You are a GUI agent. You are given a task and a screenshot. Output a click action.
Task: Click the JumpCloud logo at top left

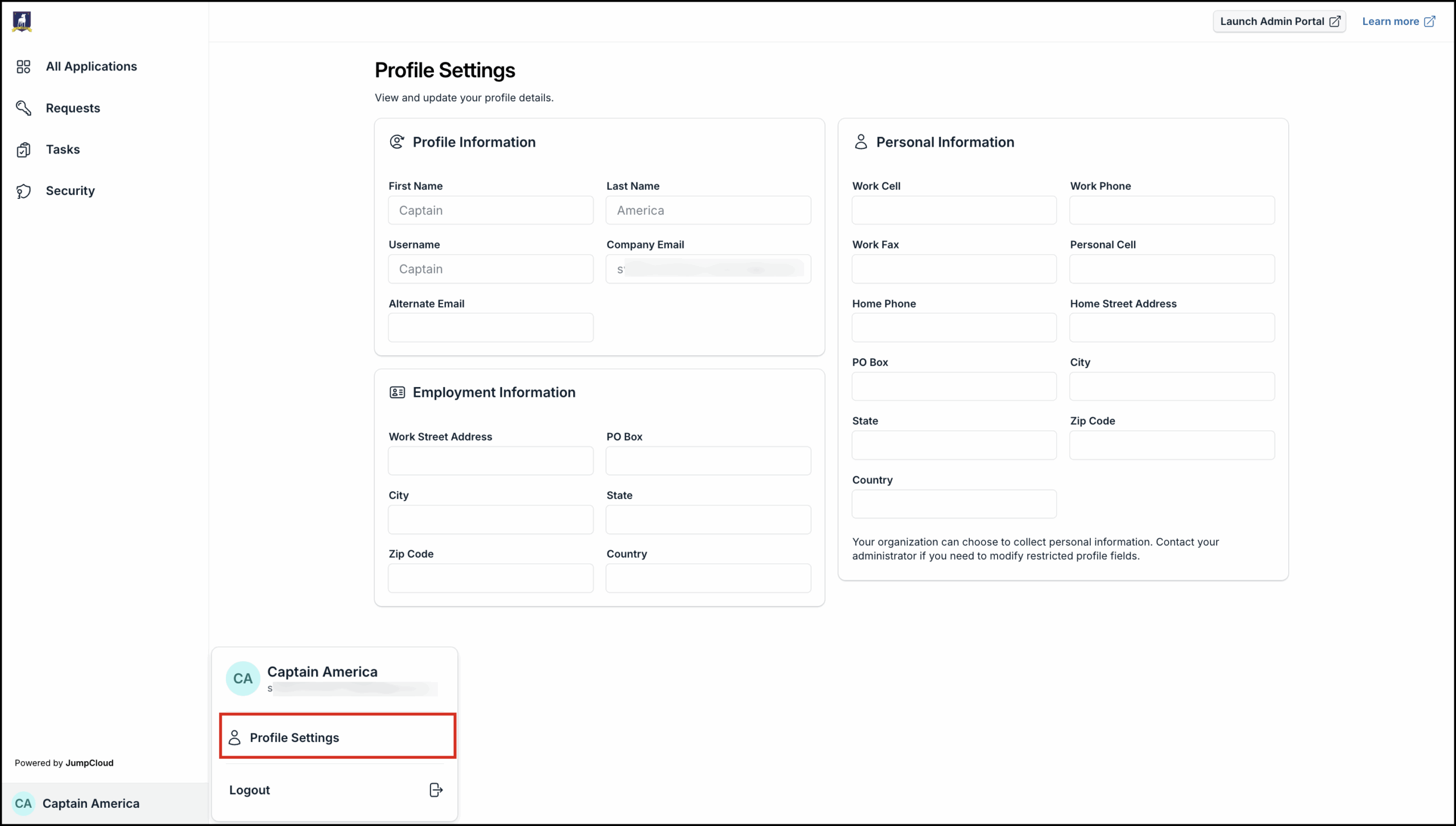point(22,22)
